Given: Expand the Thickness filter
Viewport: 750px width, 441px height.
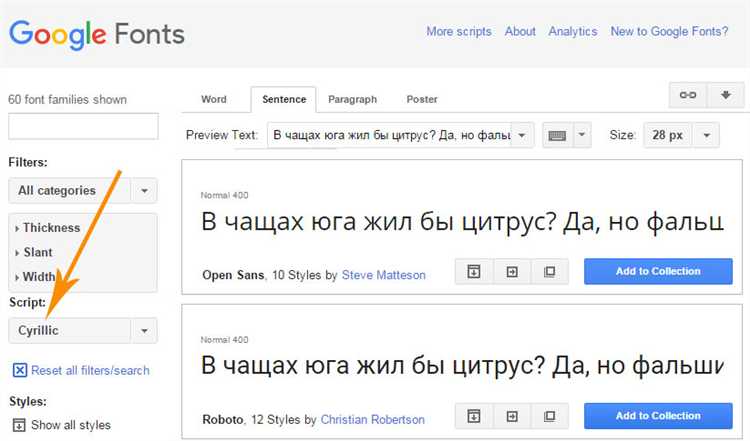Looking at the screenshot, I should (x=47, y=228).
